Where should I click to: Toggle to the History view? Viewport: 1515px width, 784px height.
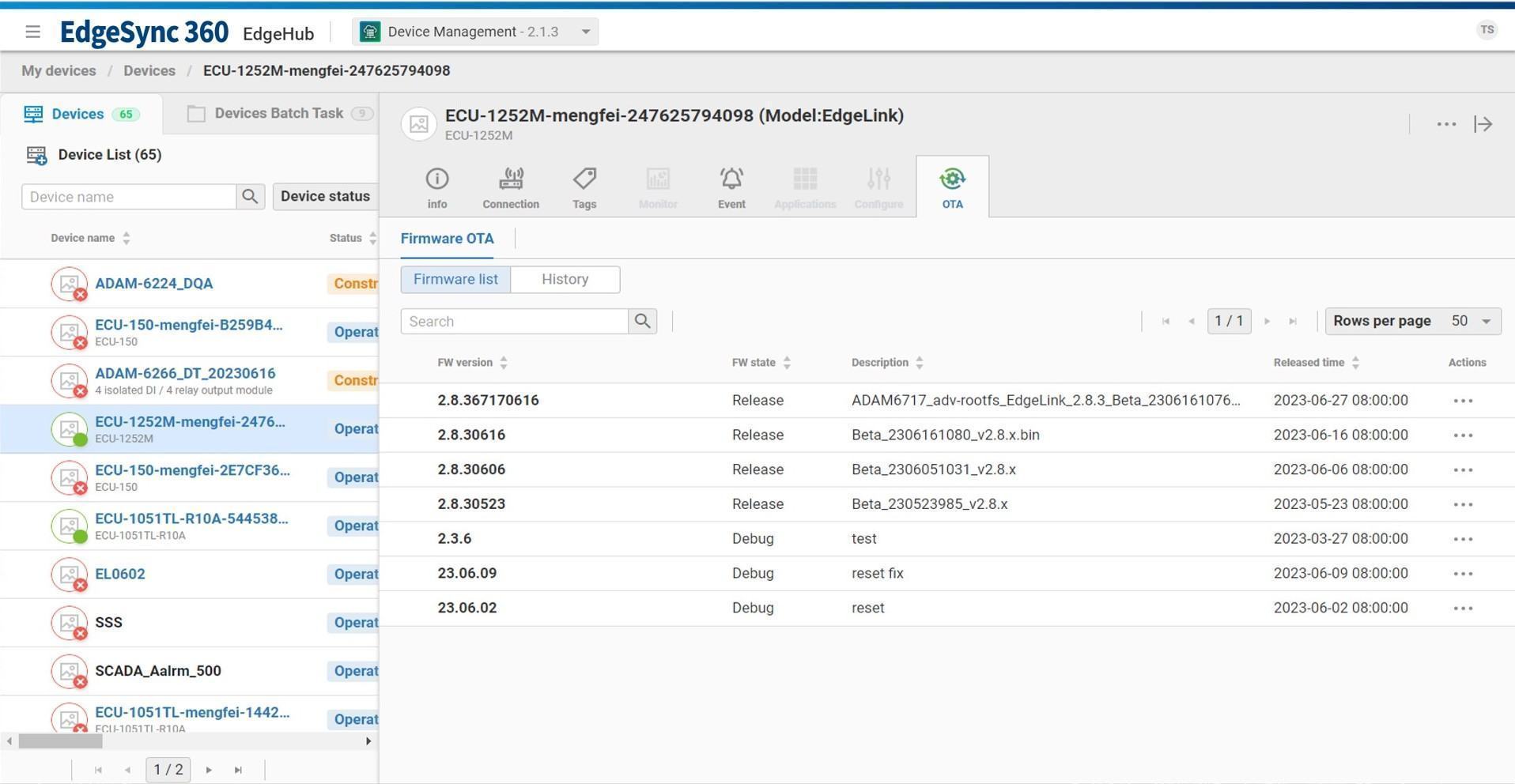565,280
